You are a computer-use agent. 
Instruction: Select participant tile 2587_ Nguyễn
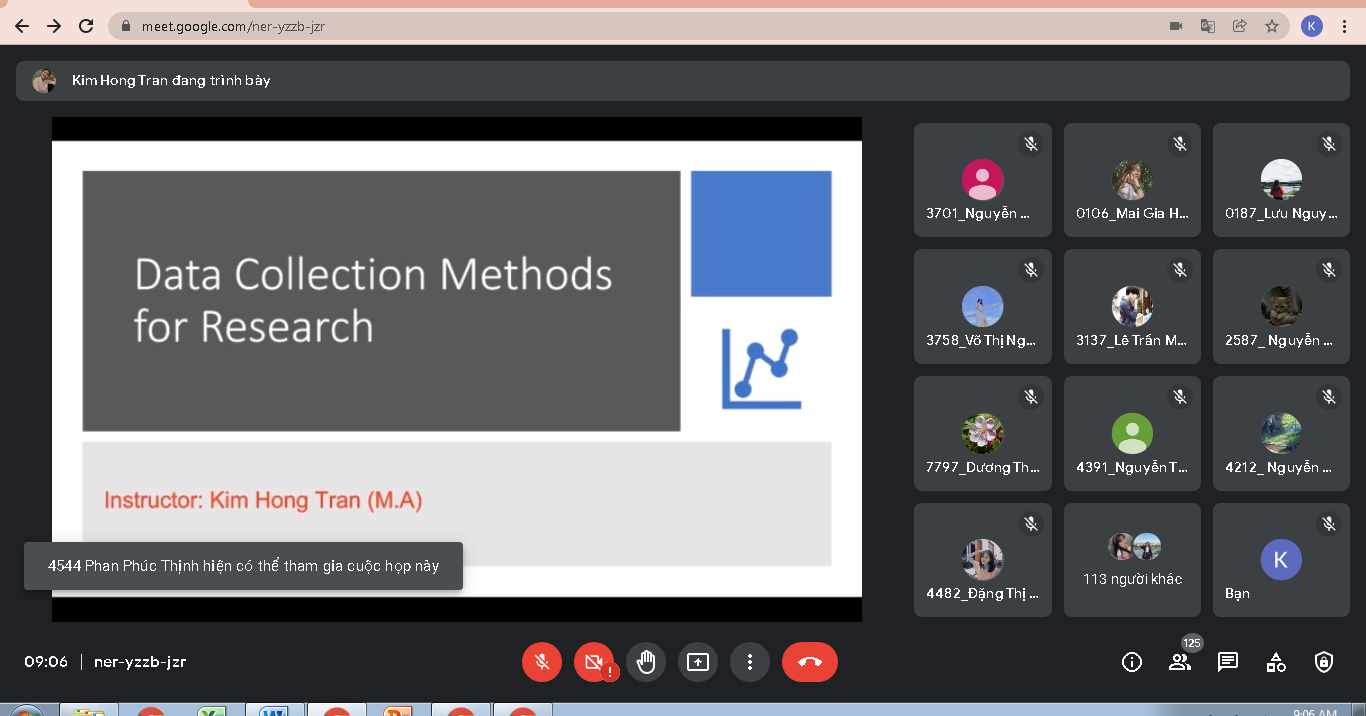pyautogui.click(x=1281, y=306)
